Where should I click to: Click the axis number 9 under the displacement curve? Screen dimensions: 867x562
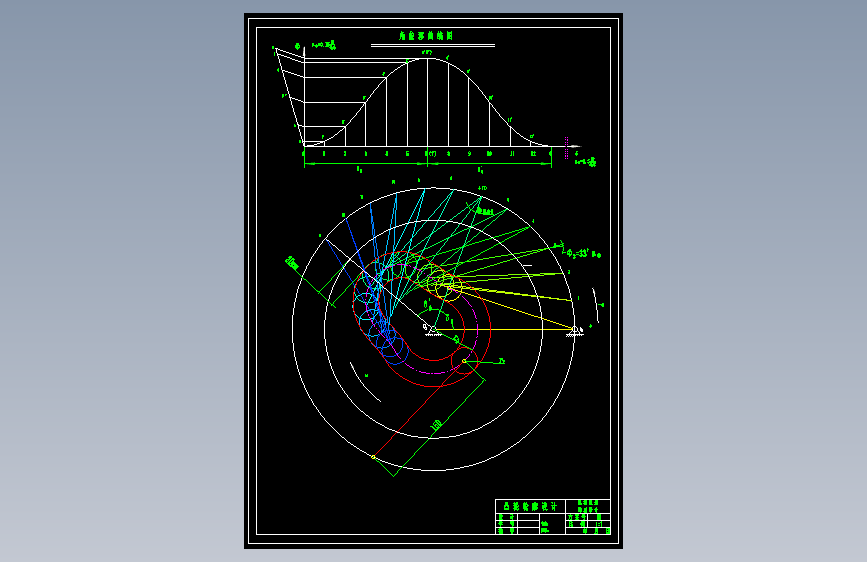(x=469, y=154)
